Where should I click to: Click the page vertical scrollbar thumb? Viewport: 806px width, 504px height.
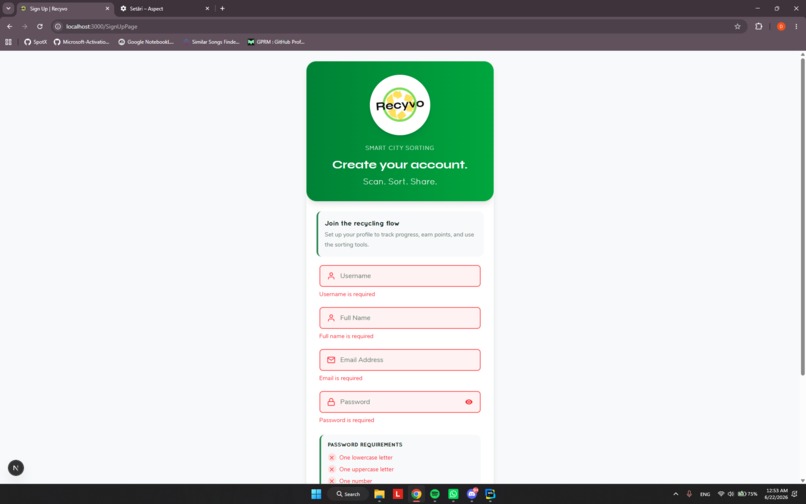802,216
